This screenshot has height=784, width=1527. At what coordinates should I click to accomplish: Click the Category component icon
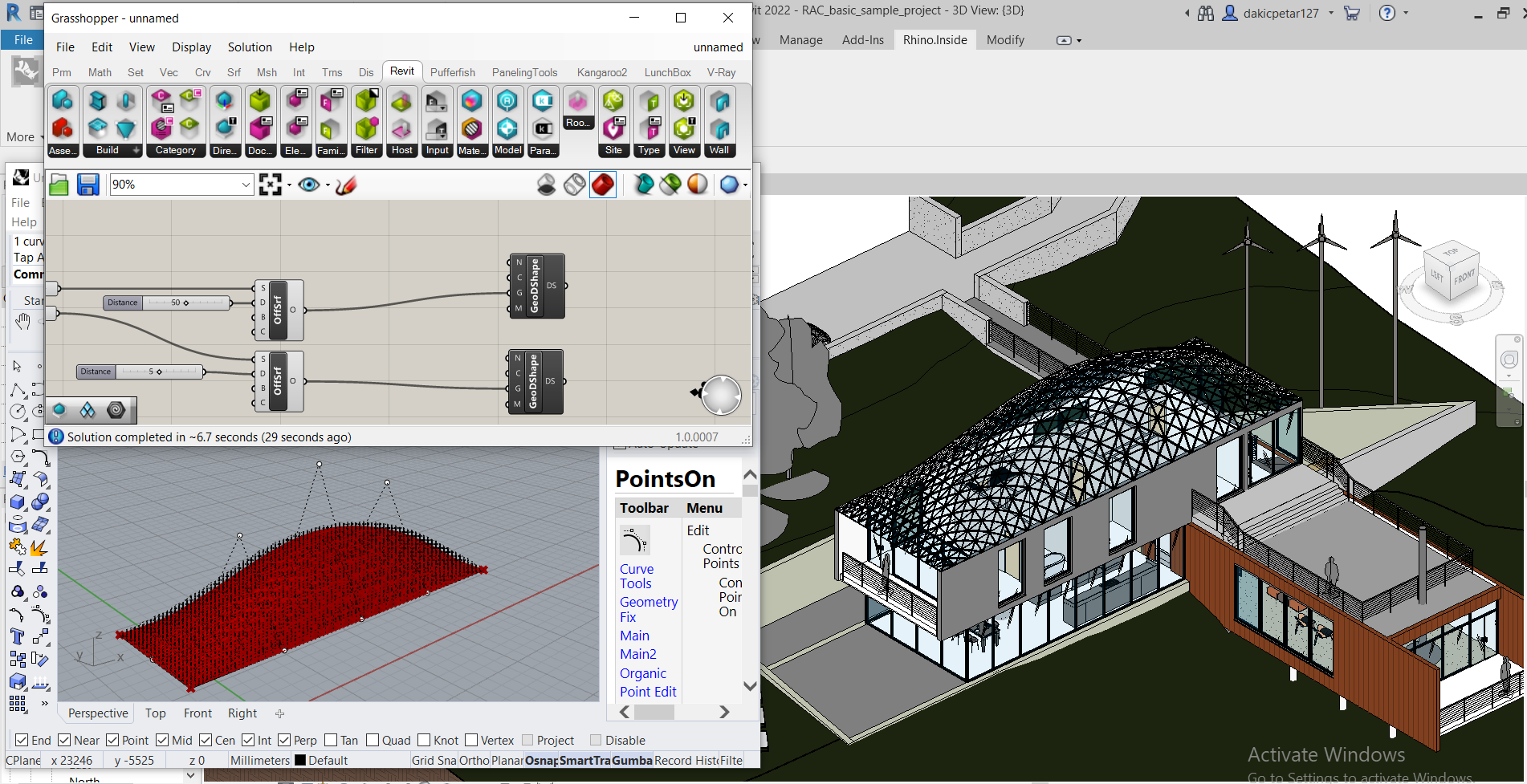[176, 122]
